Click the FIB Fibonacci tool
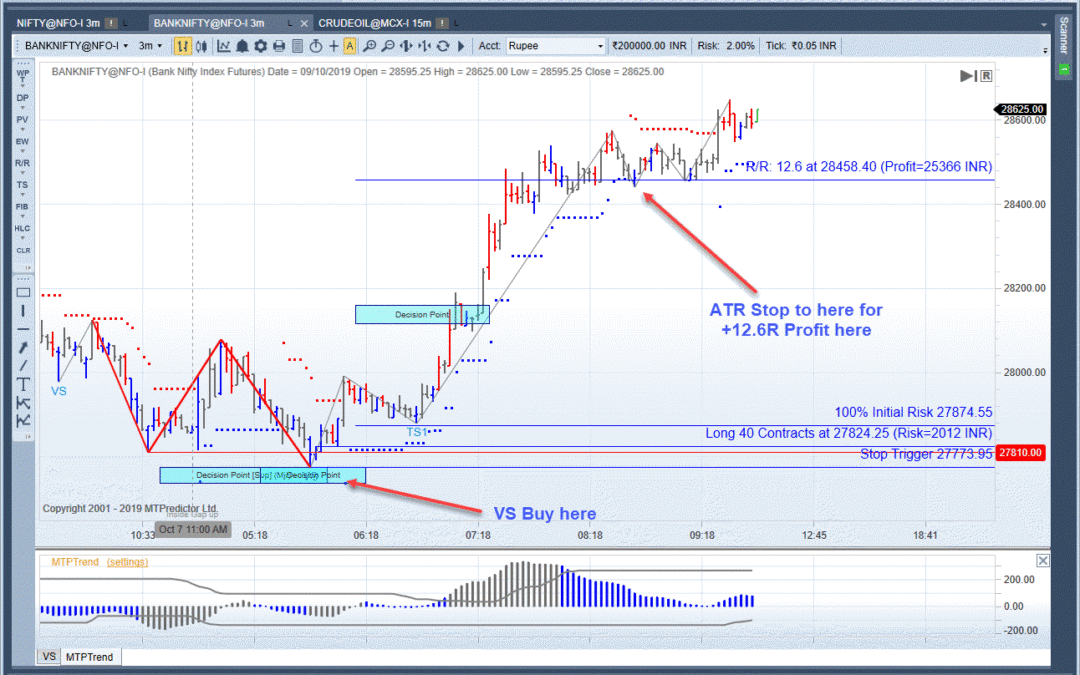 coord(23,207)
